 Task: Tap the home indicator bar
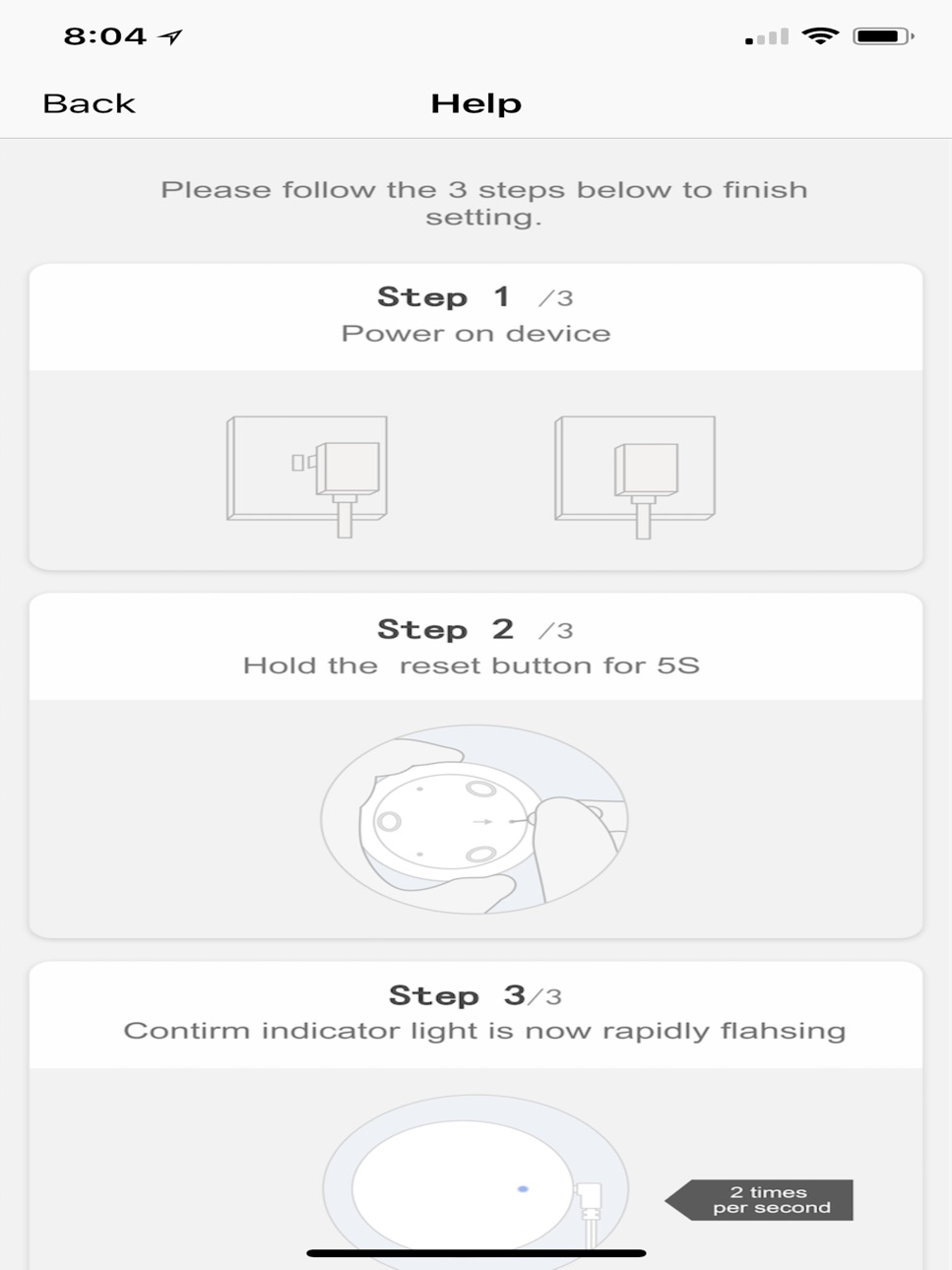click(x=476, y=1253)
